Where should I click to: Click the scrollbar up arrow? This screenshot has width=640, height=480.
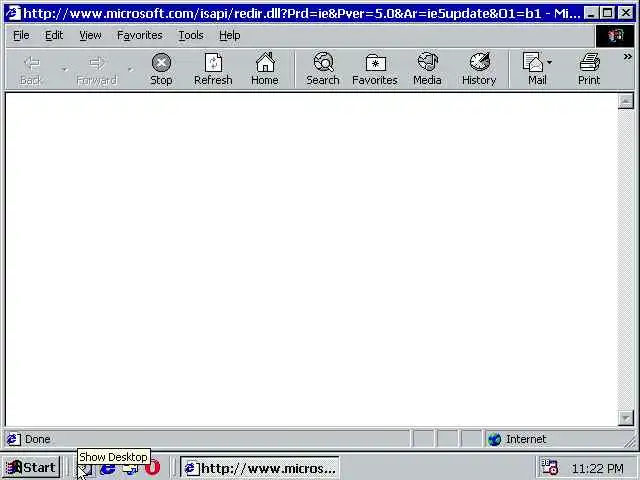tap(626, 101)
